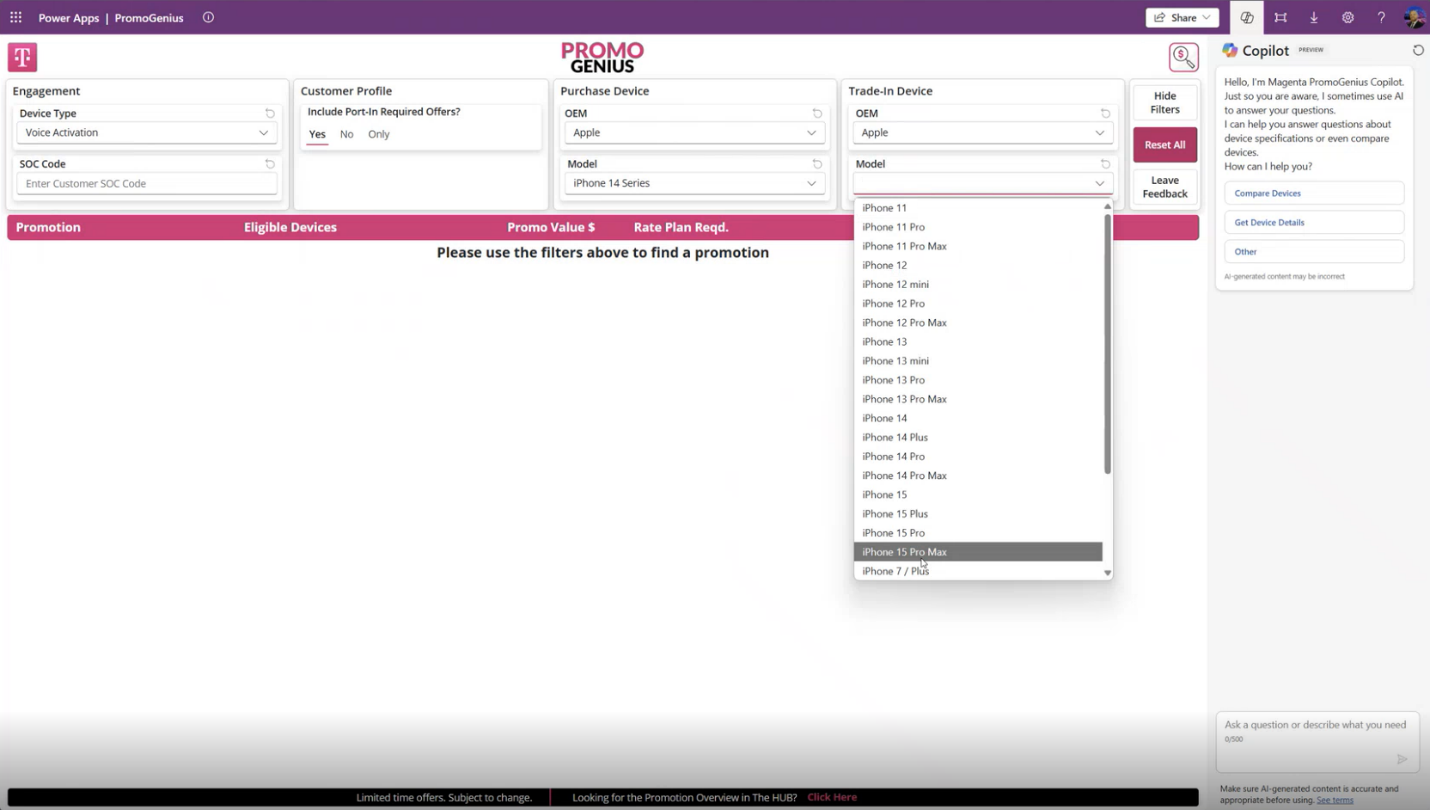Image resolution: width=1430 pixels, height=810 pixels.
Task: Choose iPhone 14 Pro Max option
Action: (978, 475)
